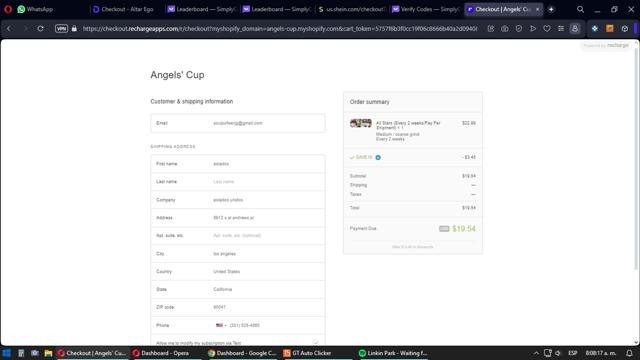The width and height of the screenshot is (640, 360).
Task: Open the Country dropdown
Action: coord(238,271)
